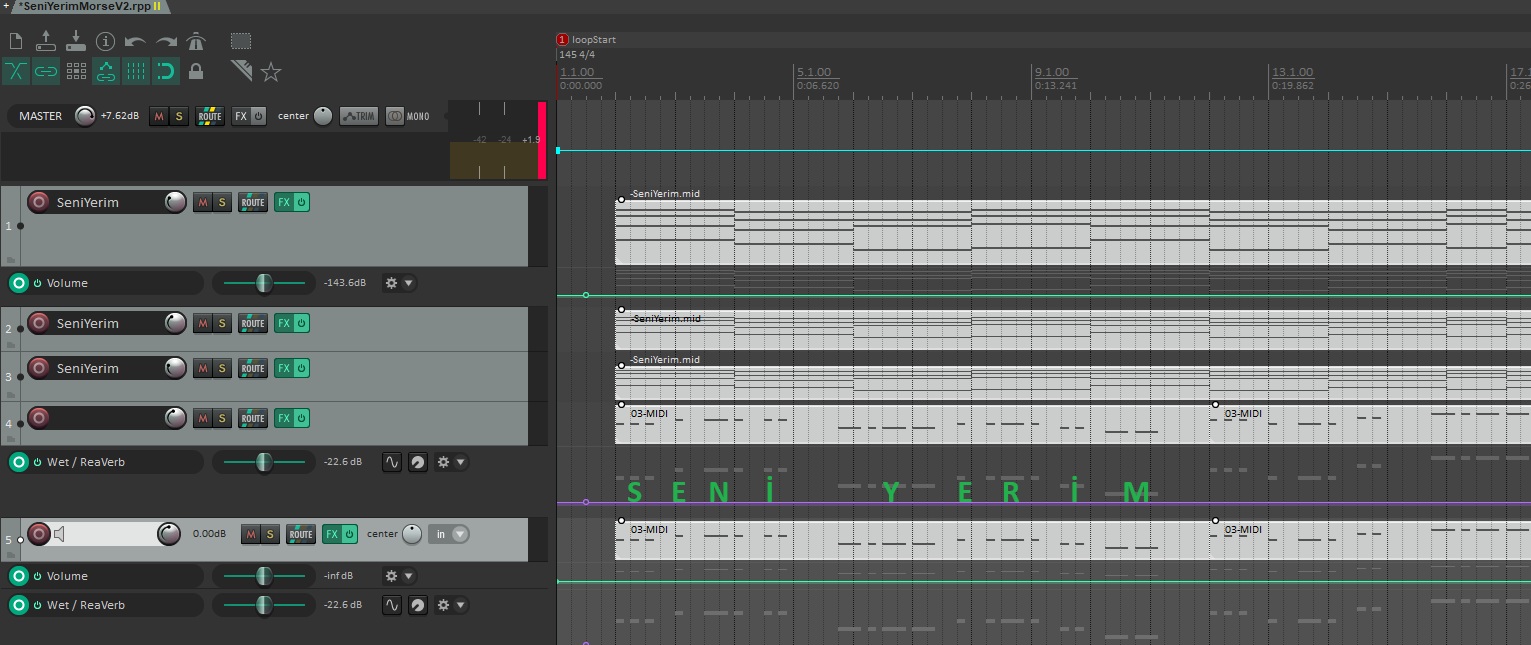Click the master TRIM automation button
The width and height of the screenshot is (1531, 645).
pos(359,117)
